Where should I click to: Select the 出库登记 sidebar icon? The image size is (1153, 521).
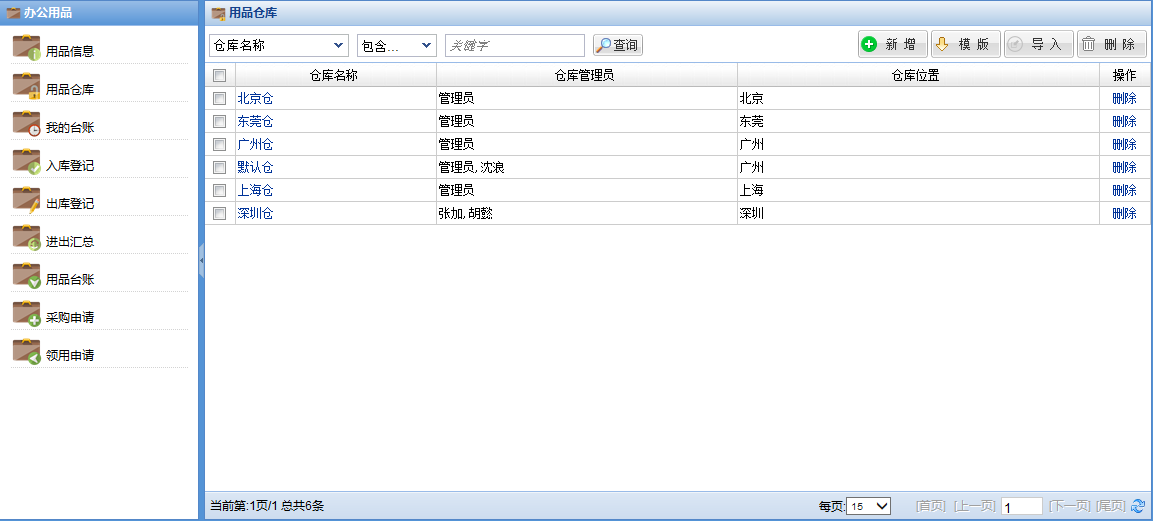pos(27,200)
